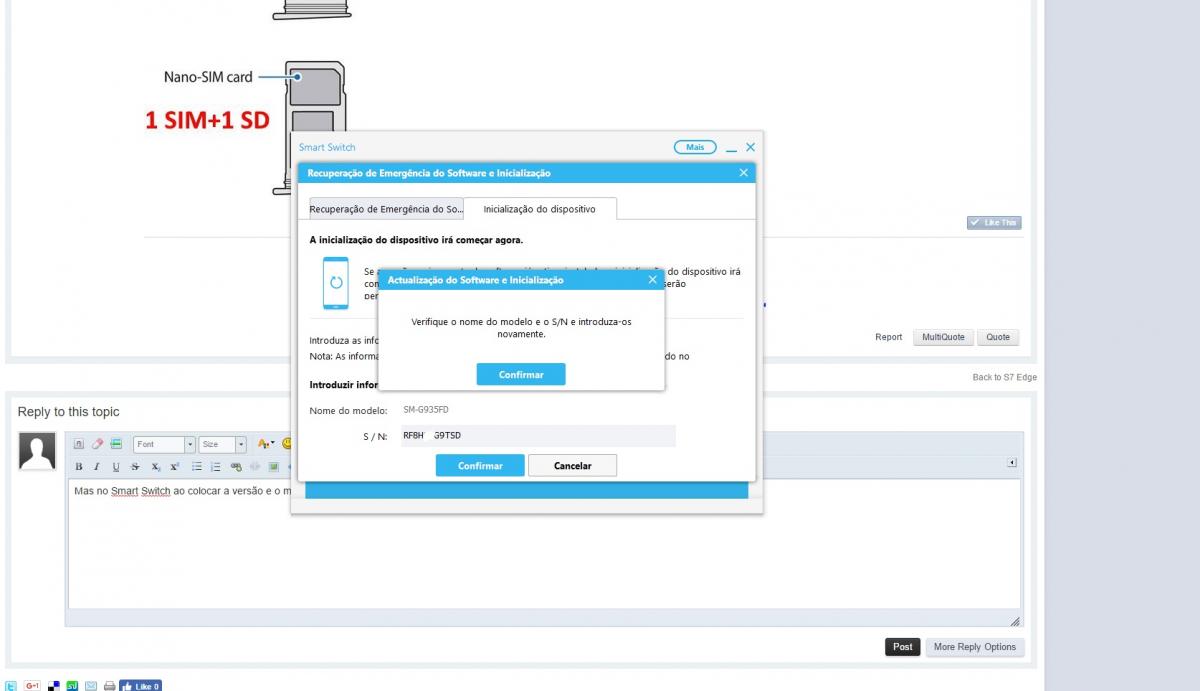Click the print topic icon
This screenshot has height=691, width=1200.
point(110,685)
